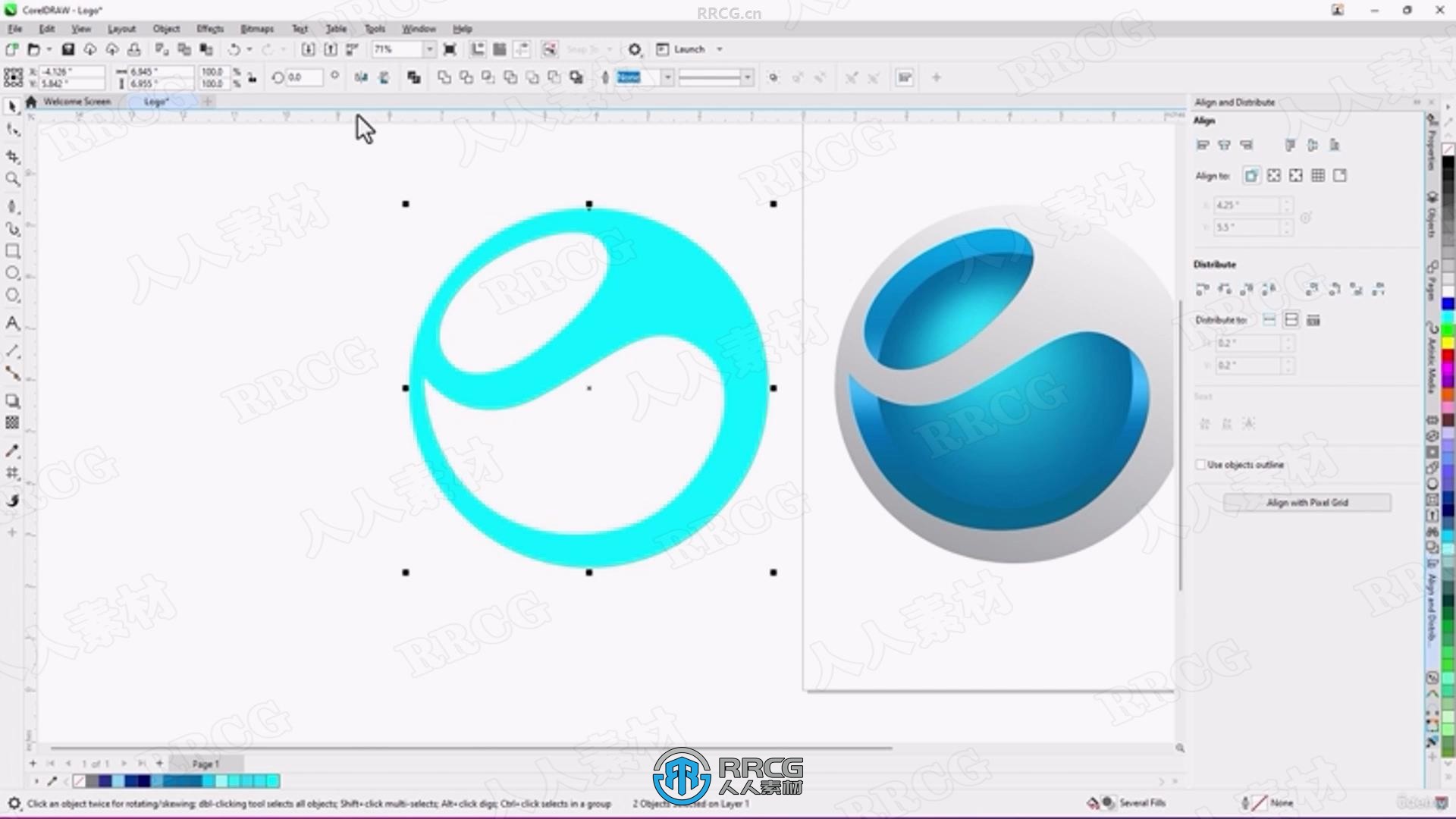Click the Save icon in the toolbar
This screenshot has width=1456, height=819.
[67, 49]
